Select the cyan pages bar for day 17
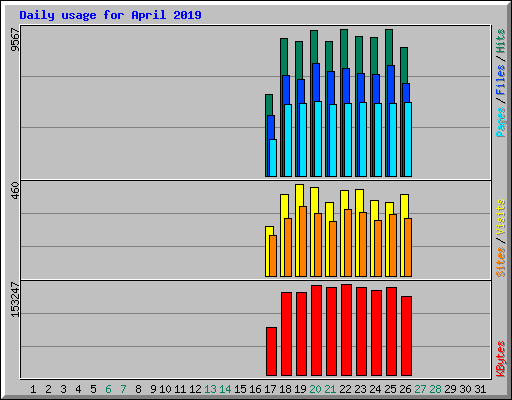 (x=273, y=158)
